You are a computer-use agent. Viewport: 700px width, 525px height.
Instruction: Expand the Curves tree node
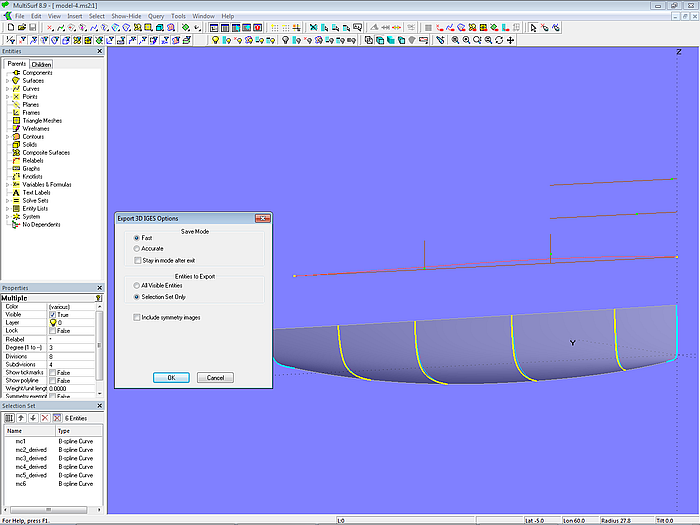(7, 89)
